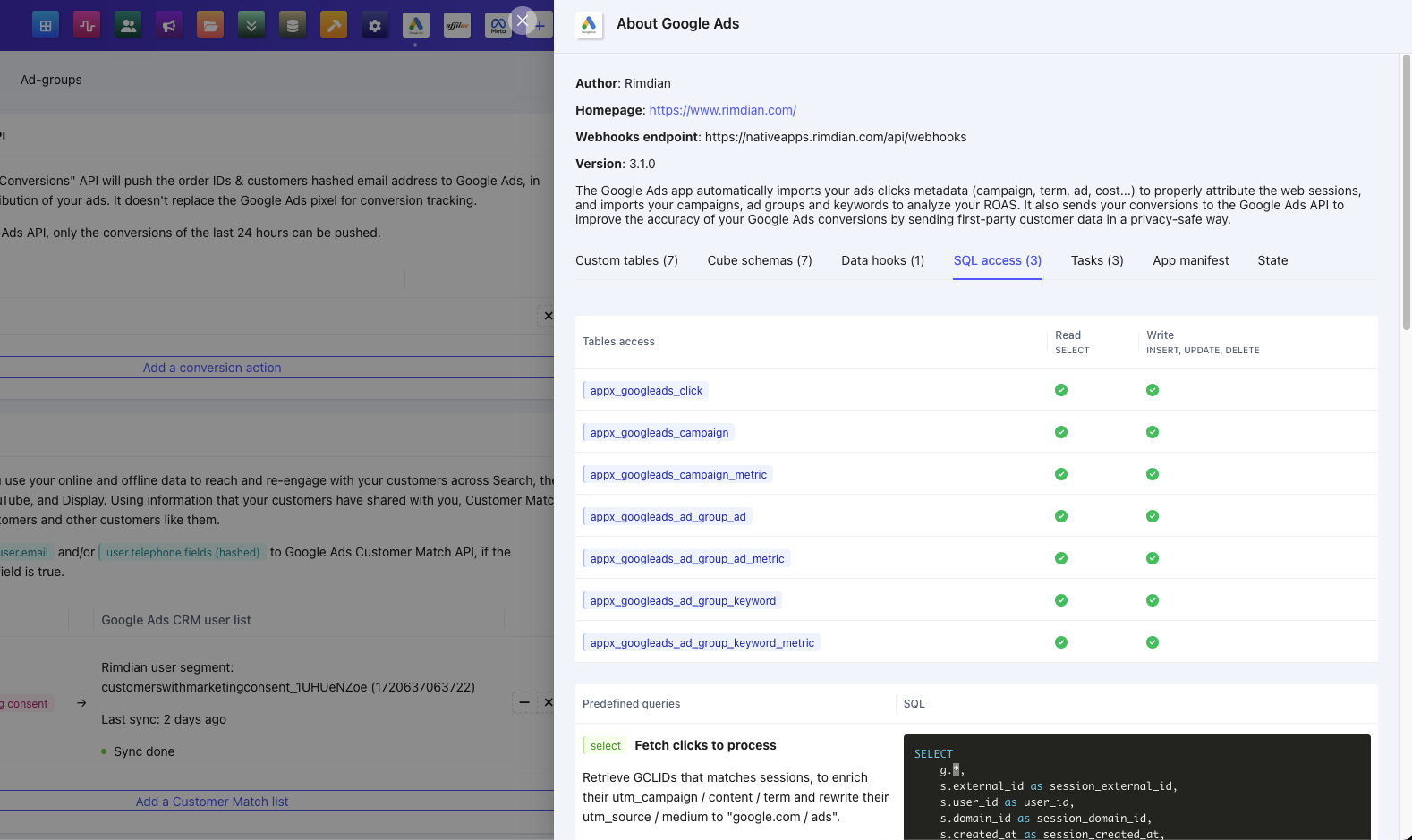The width and height of the screenshot is (1412, 840).
Task: Click Add a Customer Match list
Action: pos(212,802)
